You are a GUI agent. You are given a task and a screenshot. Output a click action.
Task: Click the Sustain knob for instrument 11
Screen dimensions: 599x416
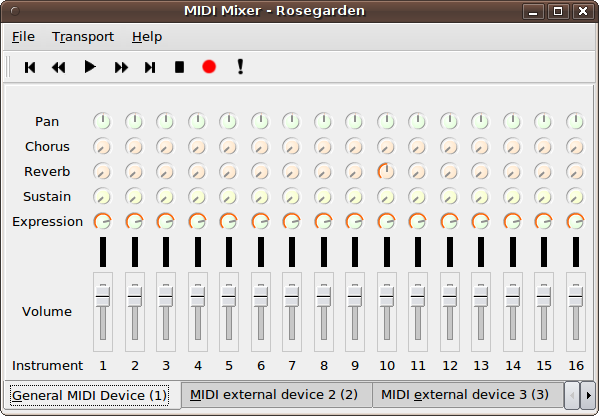pos(418,197)
